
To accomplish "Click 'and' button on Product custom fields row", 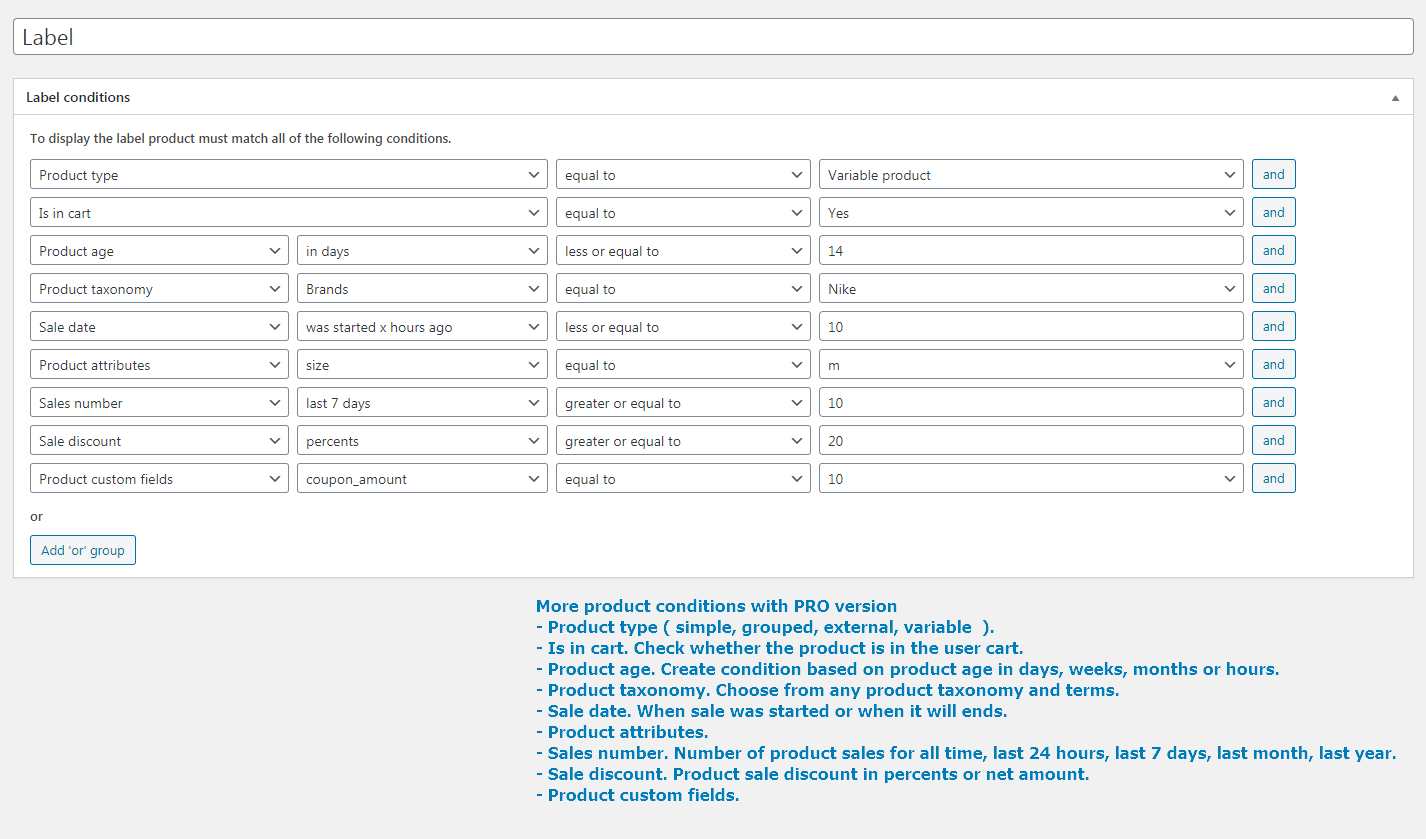I will pyautogui.click(x=1273, y=478).
